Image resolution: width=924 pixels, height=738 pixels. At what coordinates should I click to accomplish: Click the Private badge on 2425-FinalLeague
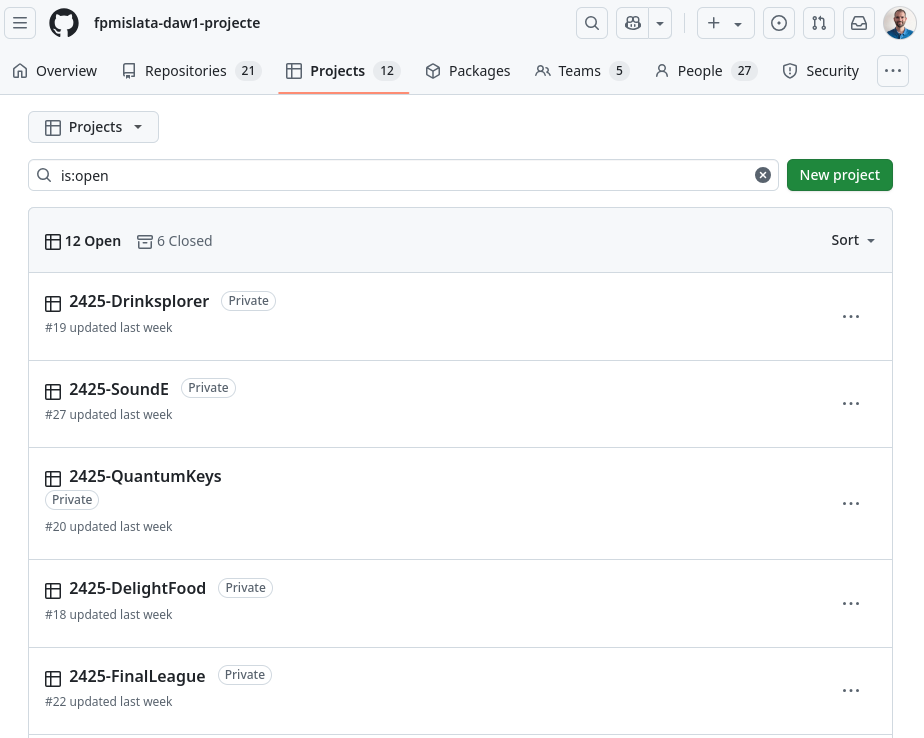click(x=245, y=675)
